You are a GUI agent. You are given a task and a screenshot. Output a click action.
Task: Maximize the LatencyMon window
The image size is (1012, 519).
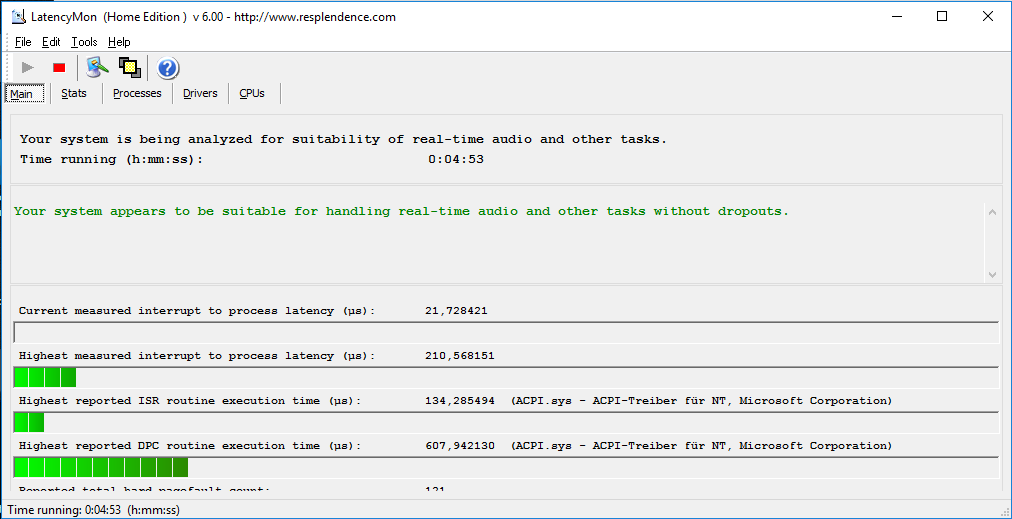(942, 16)
